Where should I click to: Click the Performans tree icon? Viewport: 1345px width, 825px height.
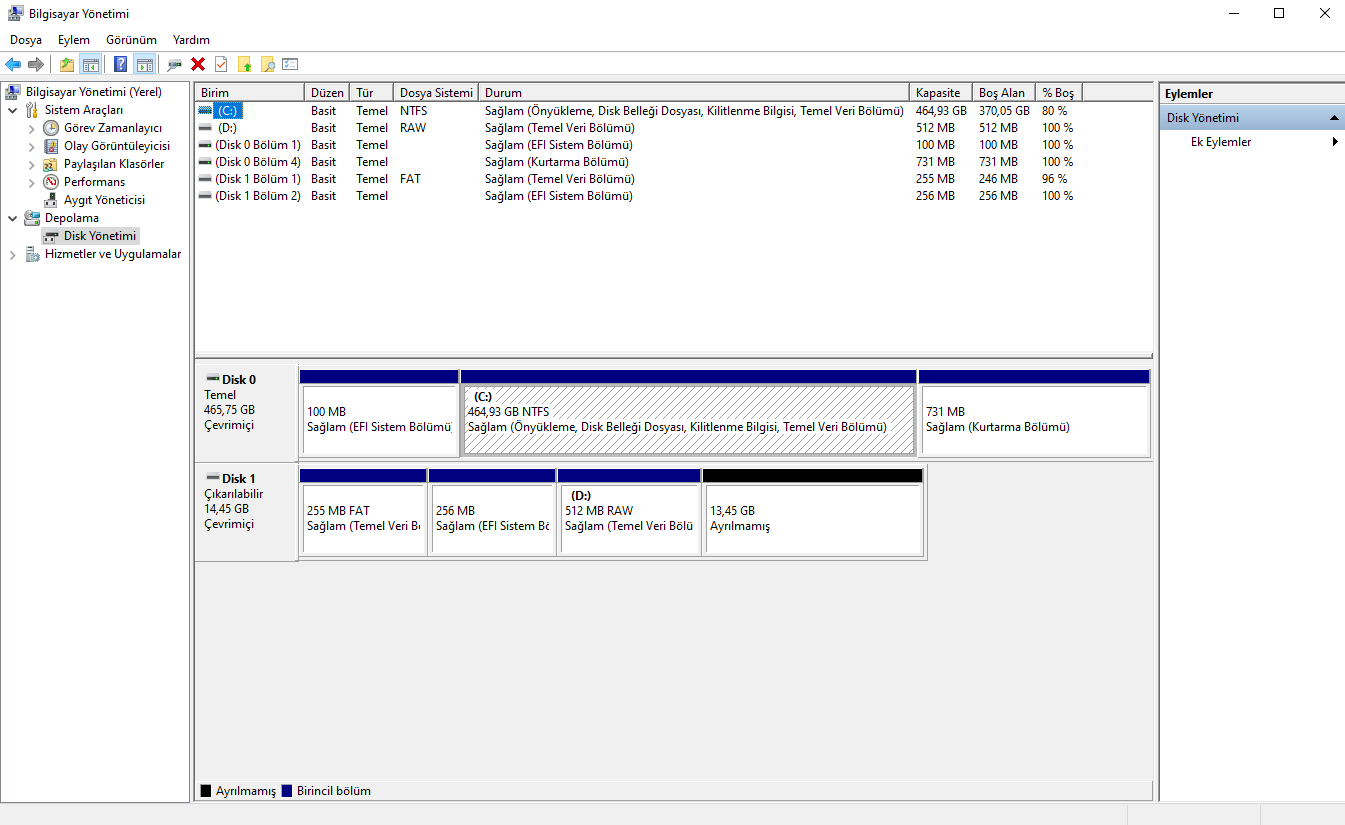pyautogui.click(x=51, y=182)
